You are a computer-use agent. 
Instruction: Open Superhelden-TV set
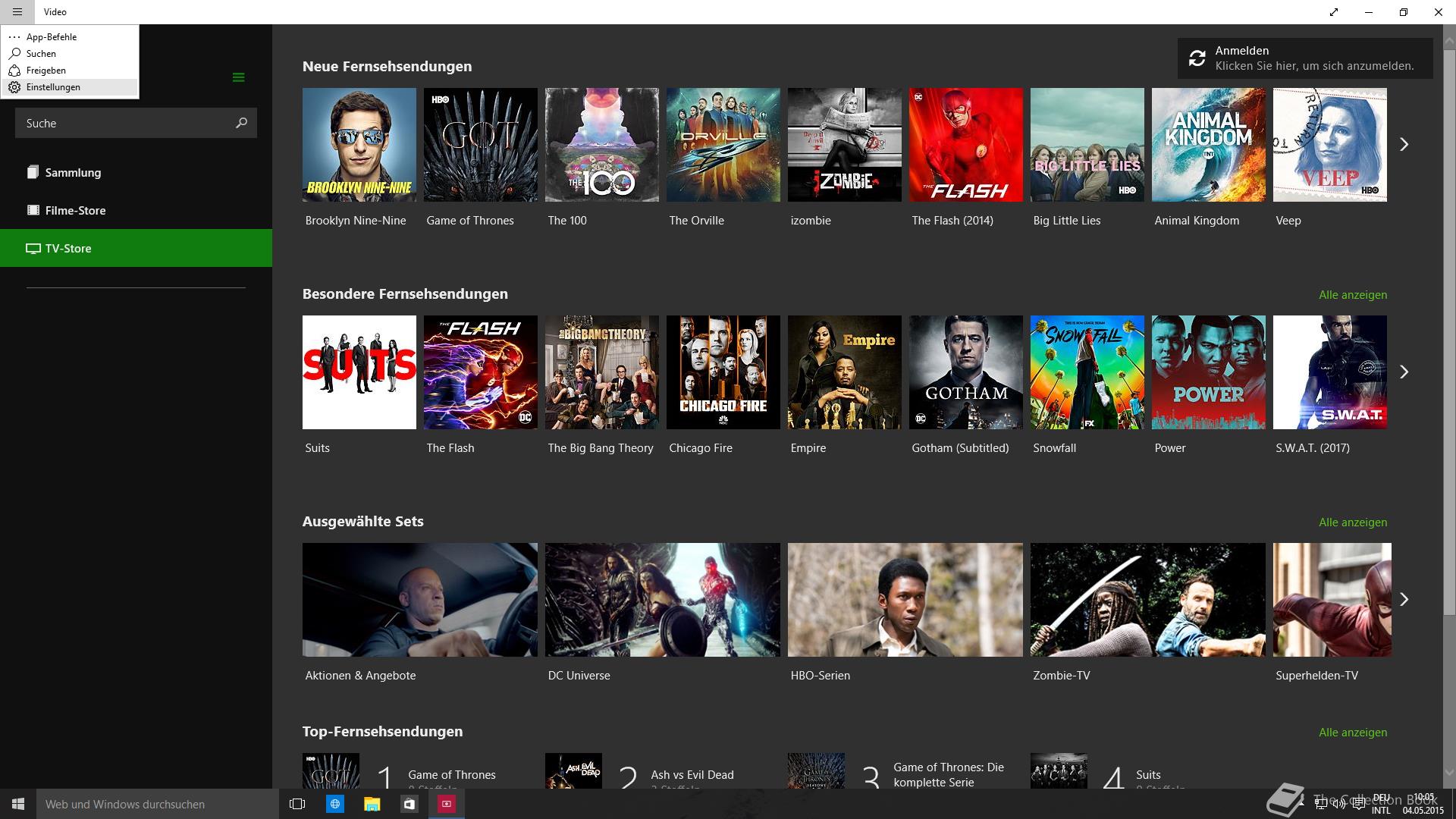1332,600
